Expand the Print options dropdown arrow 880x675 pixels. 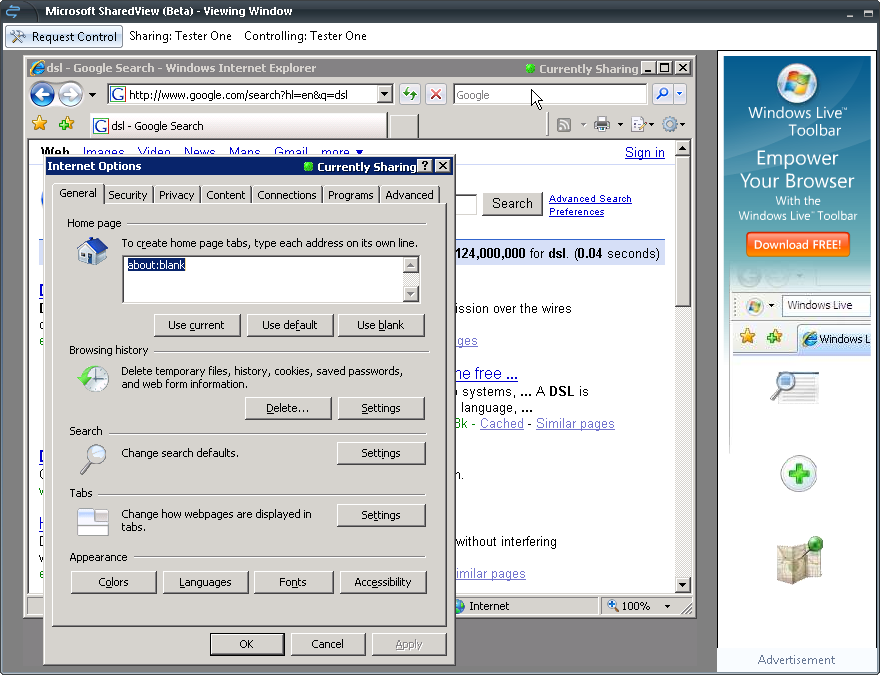pos(620,125)
